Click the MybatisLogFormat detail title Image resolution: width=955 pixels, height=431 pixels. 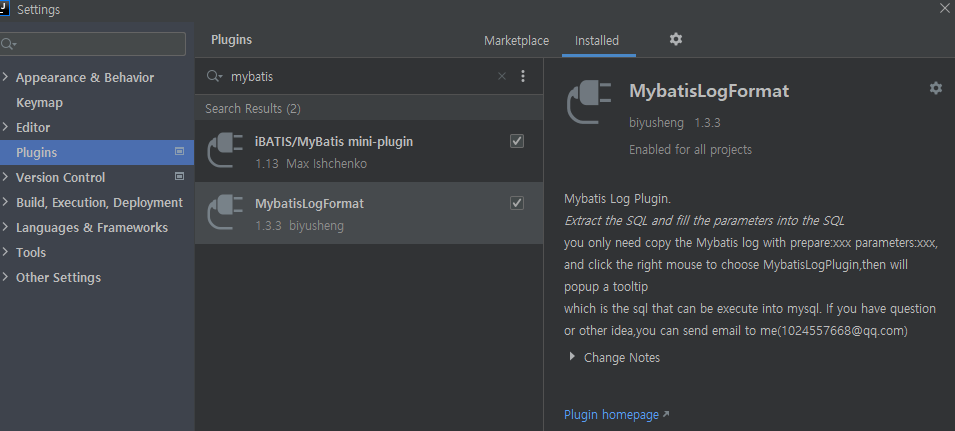point(709,91)
